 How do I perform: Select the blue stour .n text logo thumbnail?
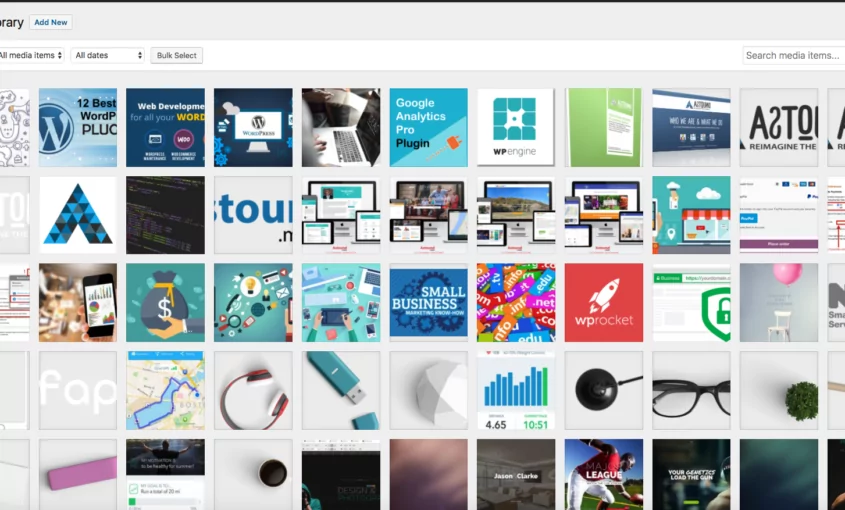click(253, 215)
